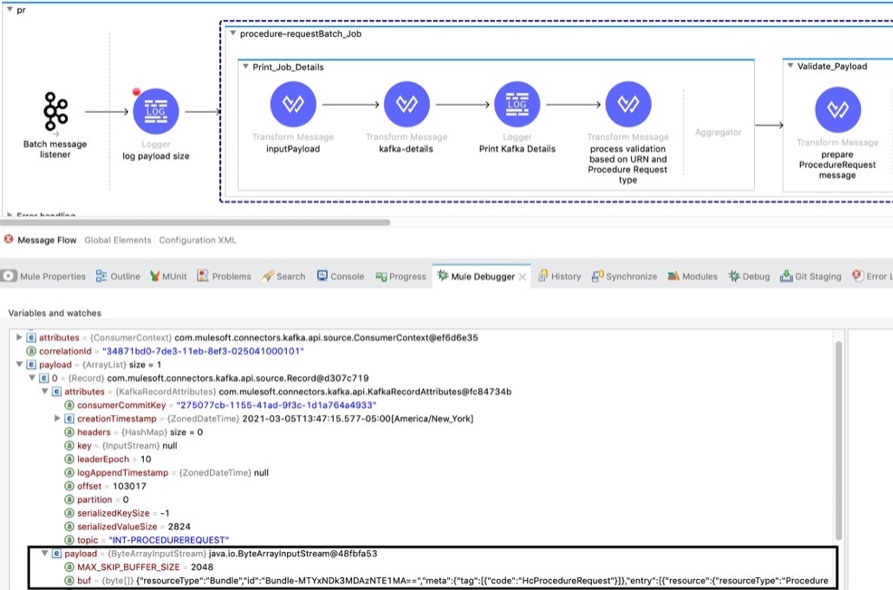Collapse the Print_Job_Details batch step
Image resolution: width=893 pixels, height=590 pixels.
click(x=245, y=67)
